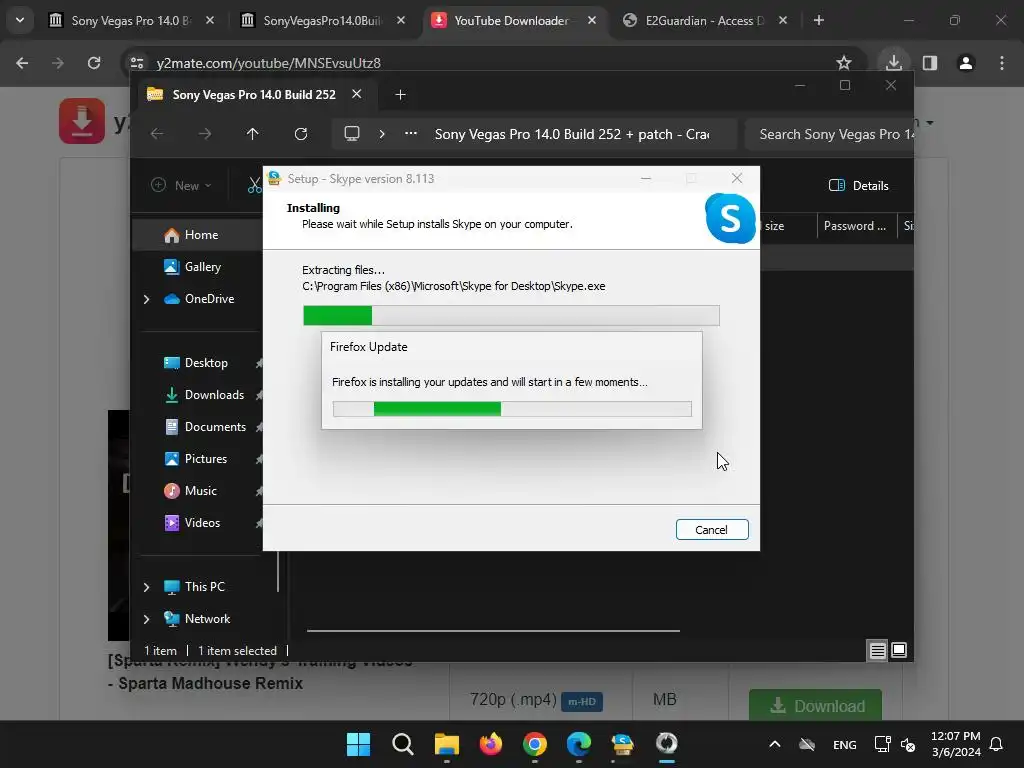Screen dimensions: 1024x768
Task: Close the Sony Vegas Pro Explorer tab
Action: pos(357,94)
